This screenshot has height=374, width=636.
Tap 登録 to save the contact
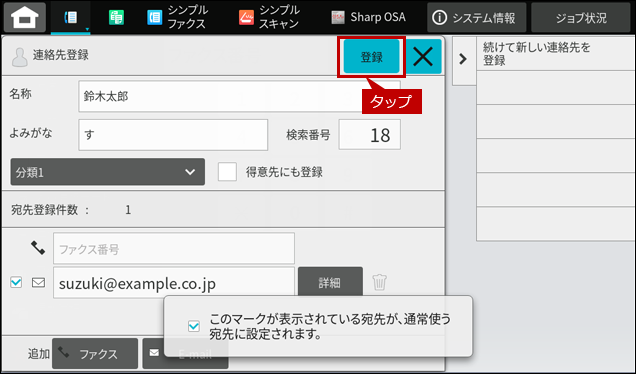pyautogui.click(x=372, y=57)
